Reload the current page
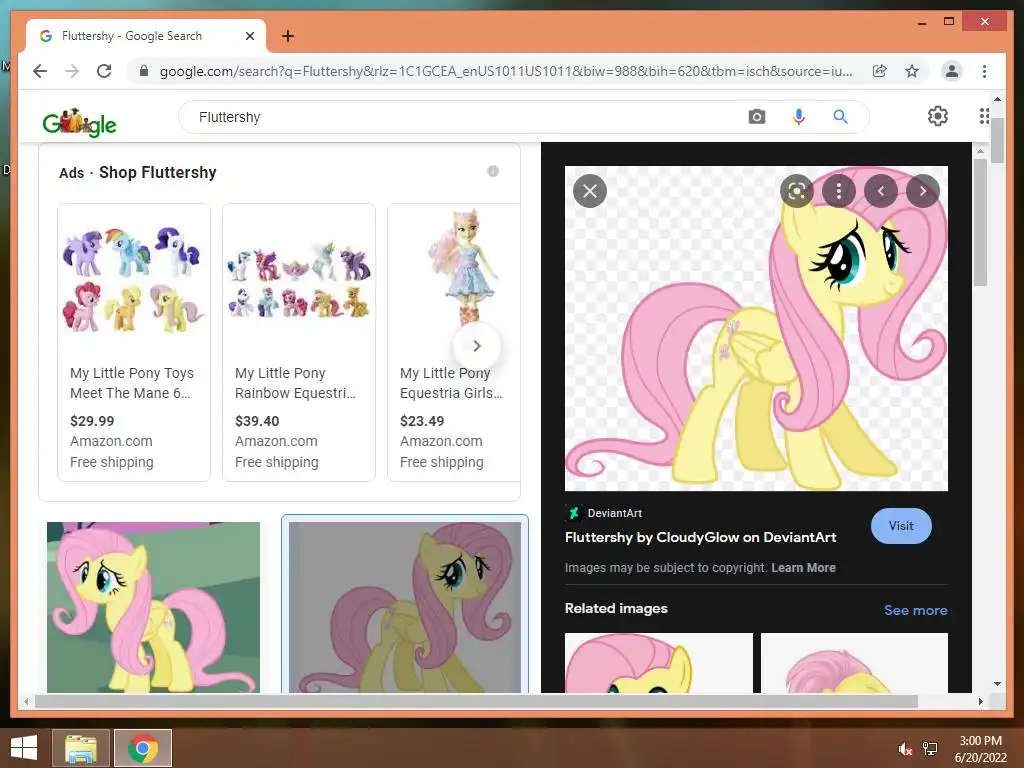 pos(104,71)
